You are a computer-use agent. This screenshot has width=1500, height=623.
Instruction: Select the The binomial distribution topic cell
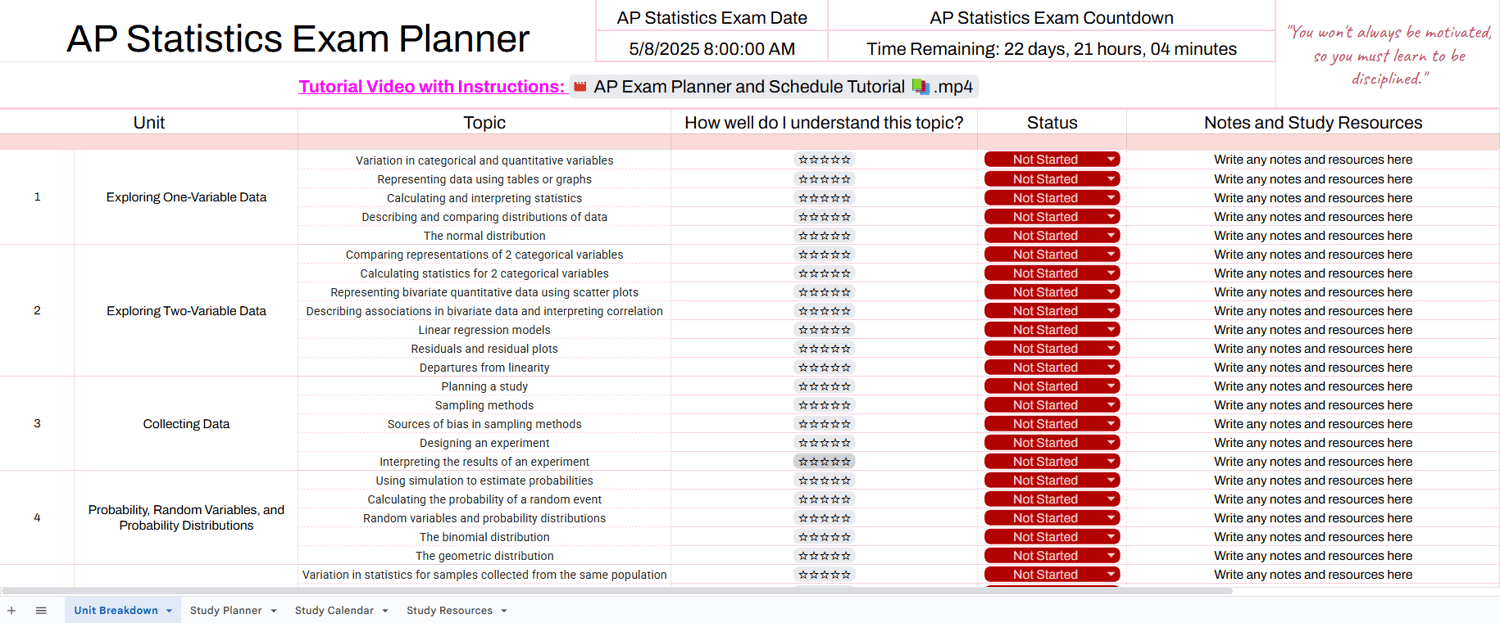tap(484, 537)
